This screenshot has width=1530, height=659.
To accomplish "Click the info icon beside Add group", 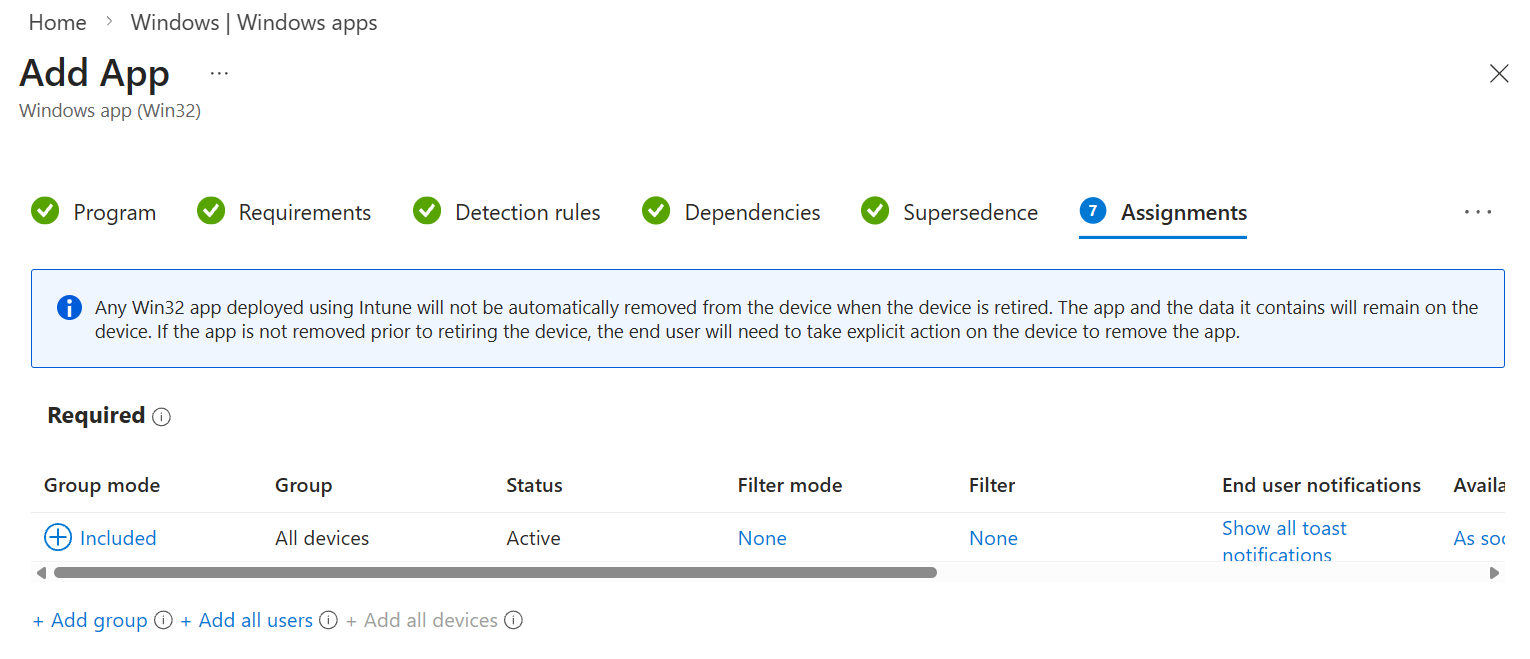I will (x=163, y=620).
